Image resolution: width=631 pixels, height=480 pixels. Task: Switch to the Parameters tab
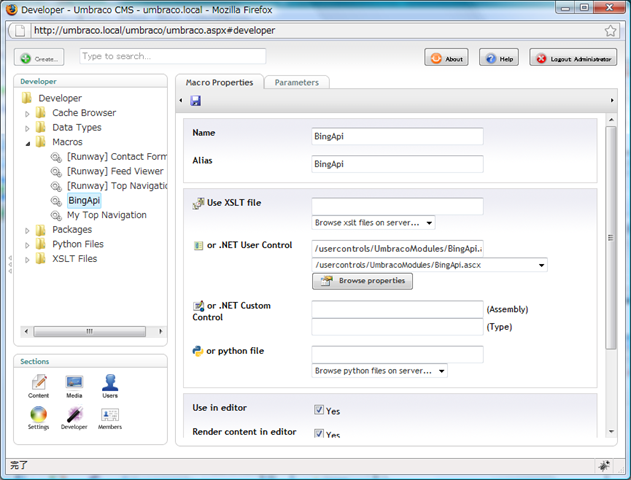296,82
